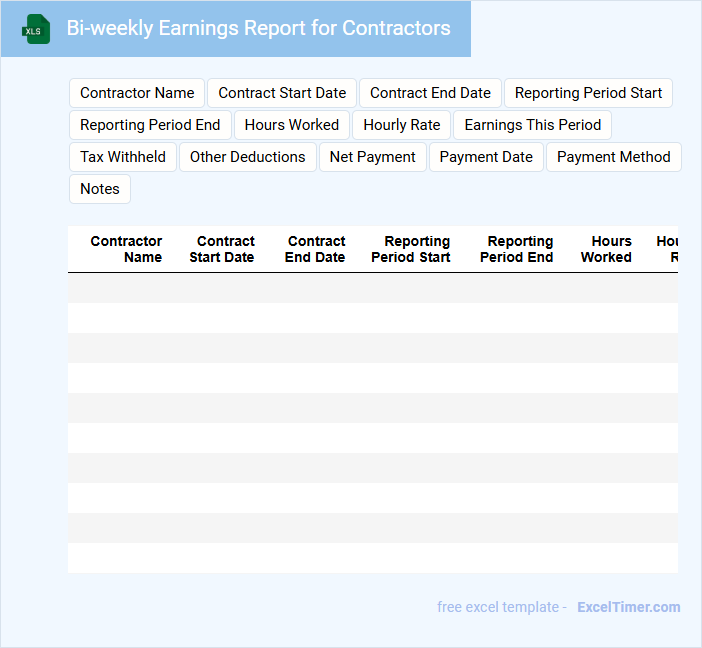Click the green XLS file icon
This screenshot has height=648, width=702.
click(36, 29)
